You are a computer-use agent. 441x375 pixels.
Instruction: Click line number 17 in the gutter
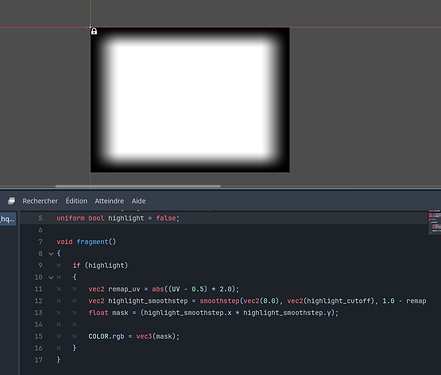point(39,360)
